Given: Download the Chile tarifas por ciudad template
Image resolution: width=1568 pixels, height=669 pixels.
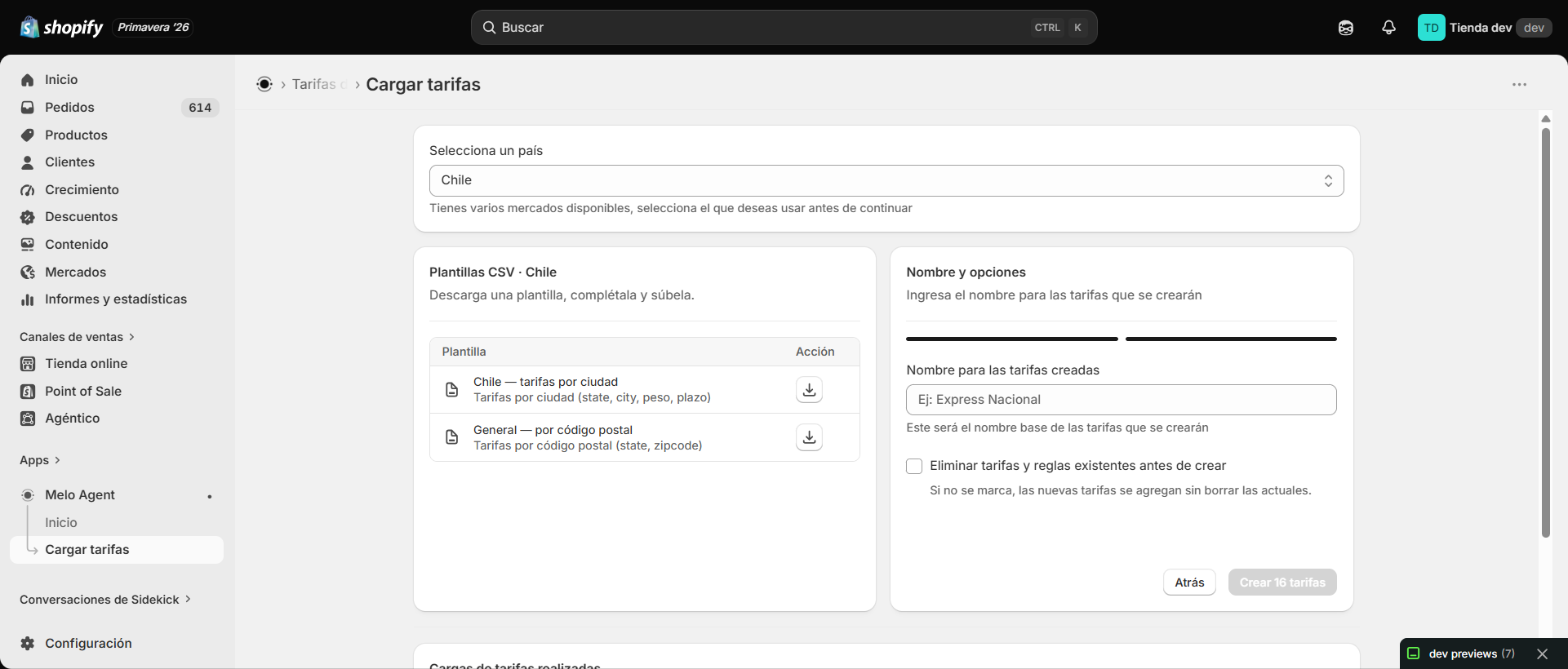Looking at the screenshot, I should click(809, 390).
